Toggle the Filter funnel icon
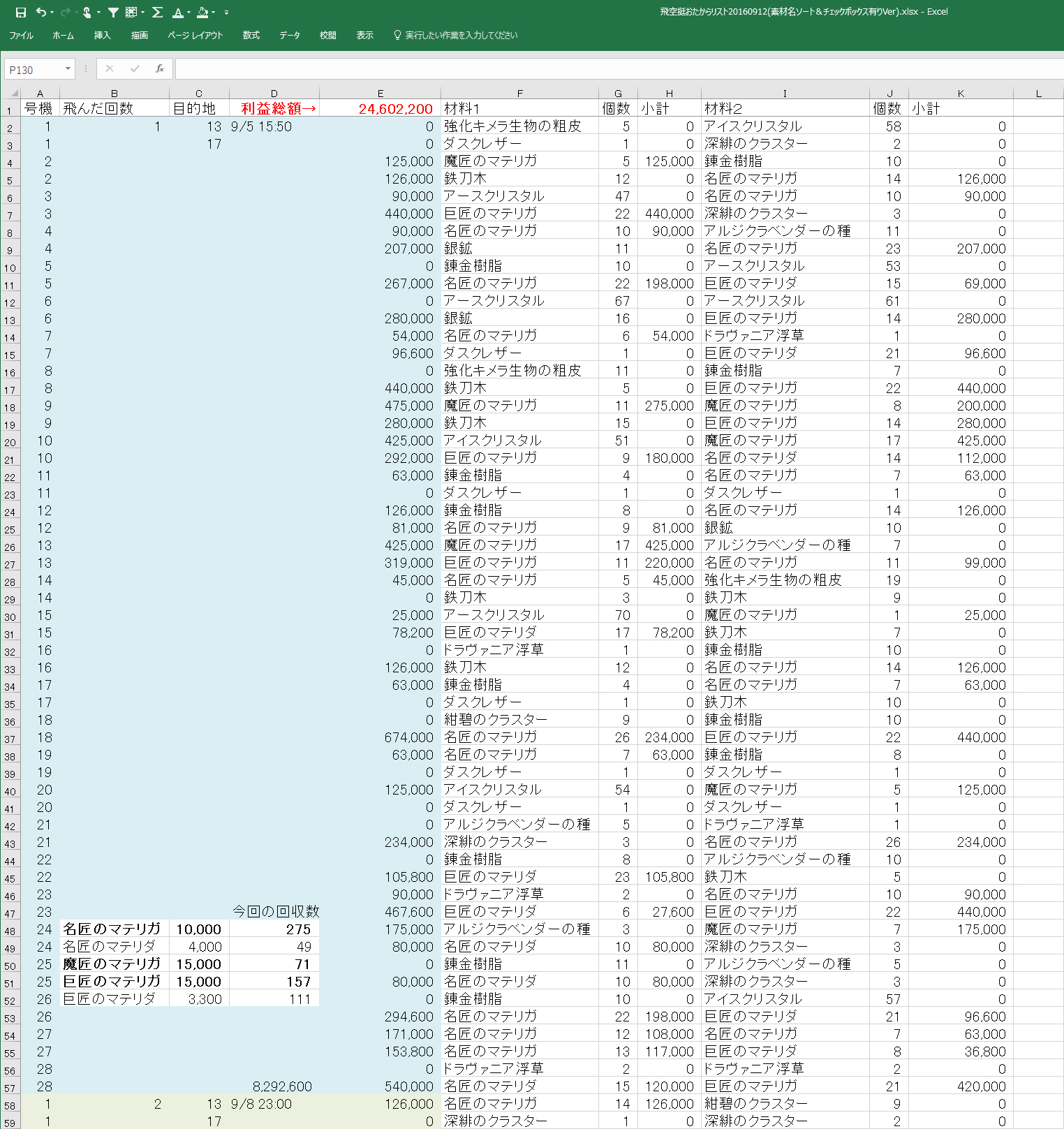This screenshot has width=1064, height=1129. coord(113,13)
